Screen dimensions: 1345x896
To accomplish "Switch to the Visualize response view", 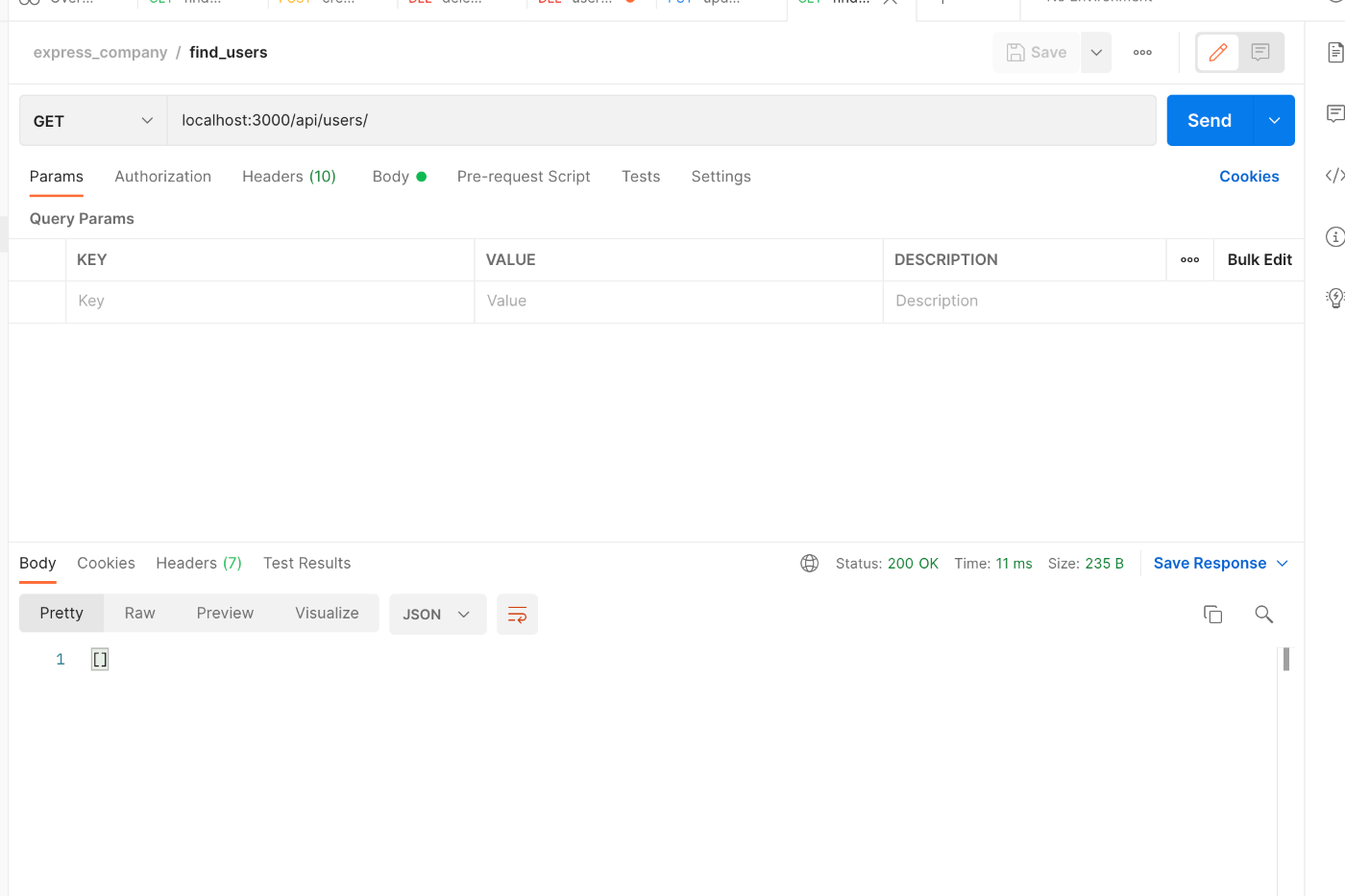I will pyautogui.click(x=327, y=614).
